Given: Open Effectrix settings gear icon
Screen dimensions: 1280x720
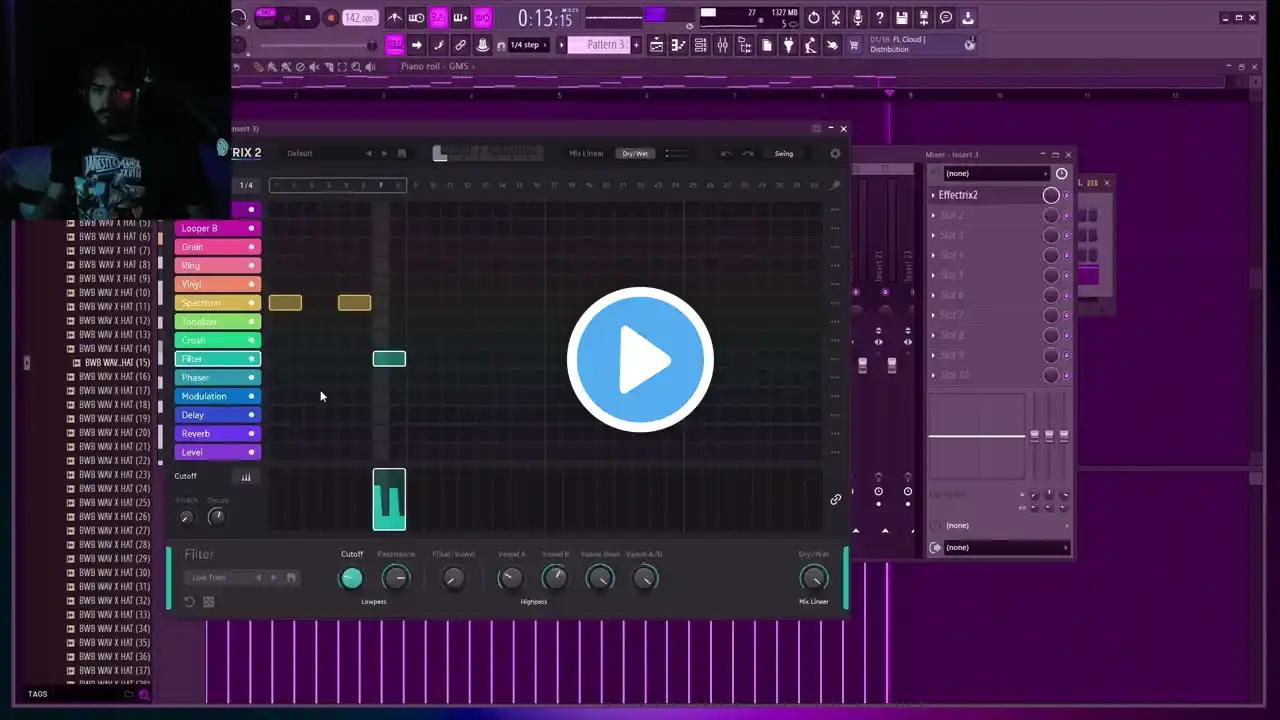Looking at the screenshot, I should (x=835, y=154).
